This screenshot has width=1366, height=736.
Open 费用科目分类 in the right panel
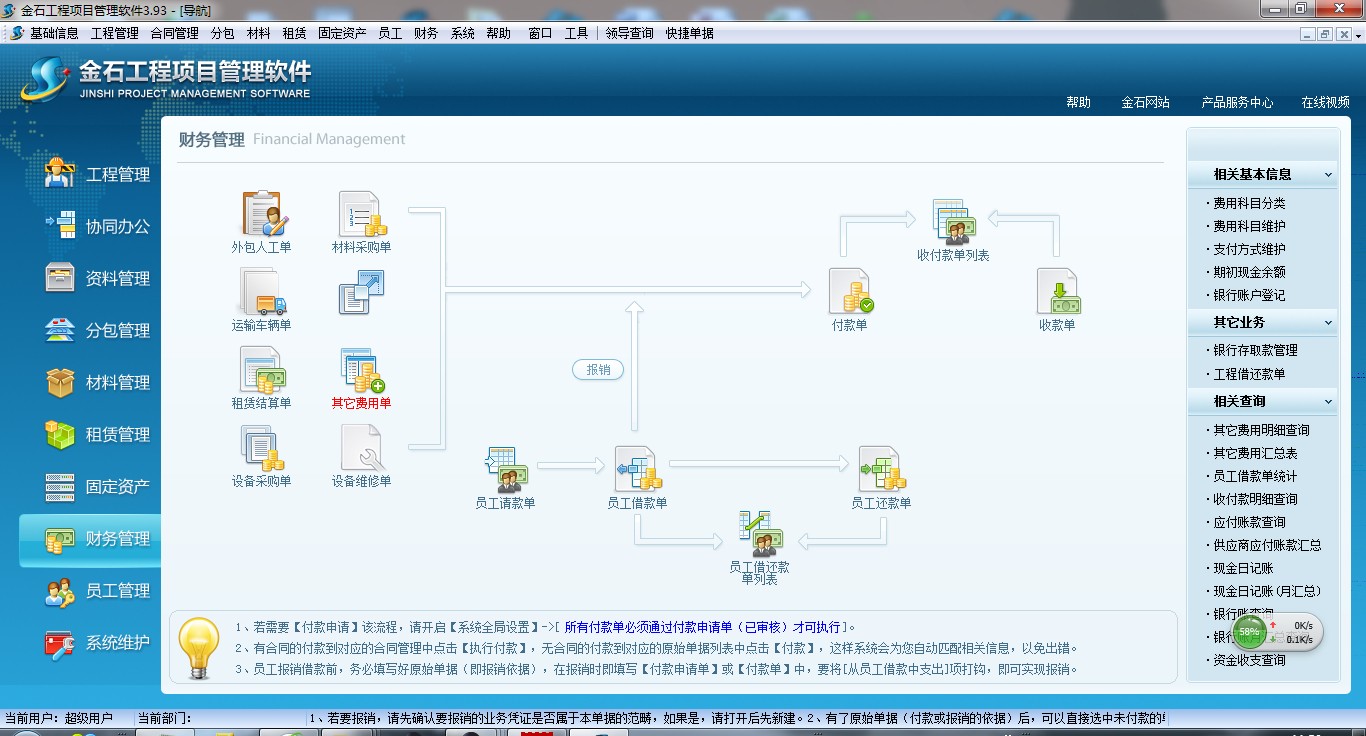point(1250,203)
